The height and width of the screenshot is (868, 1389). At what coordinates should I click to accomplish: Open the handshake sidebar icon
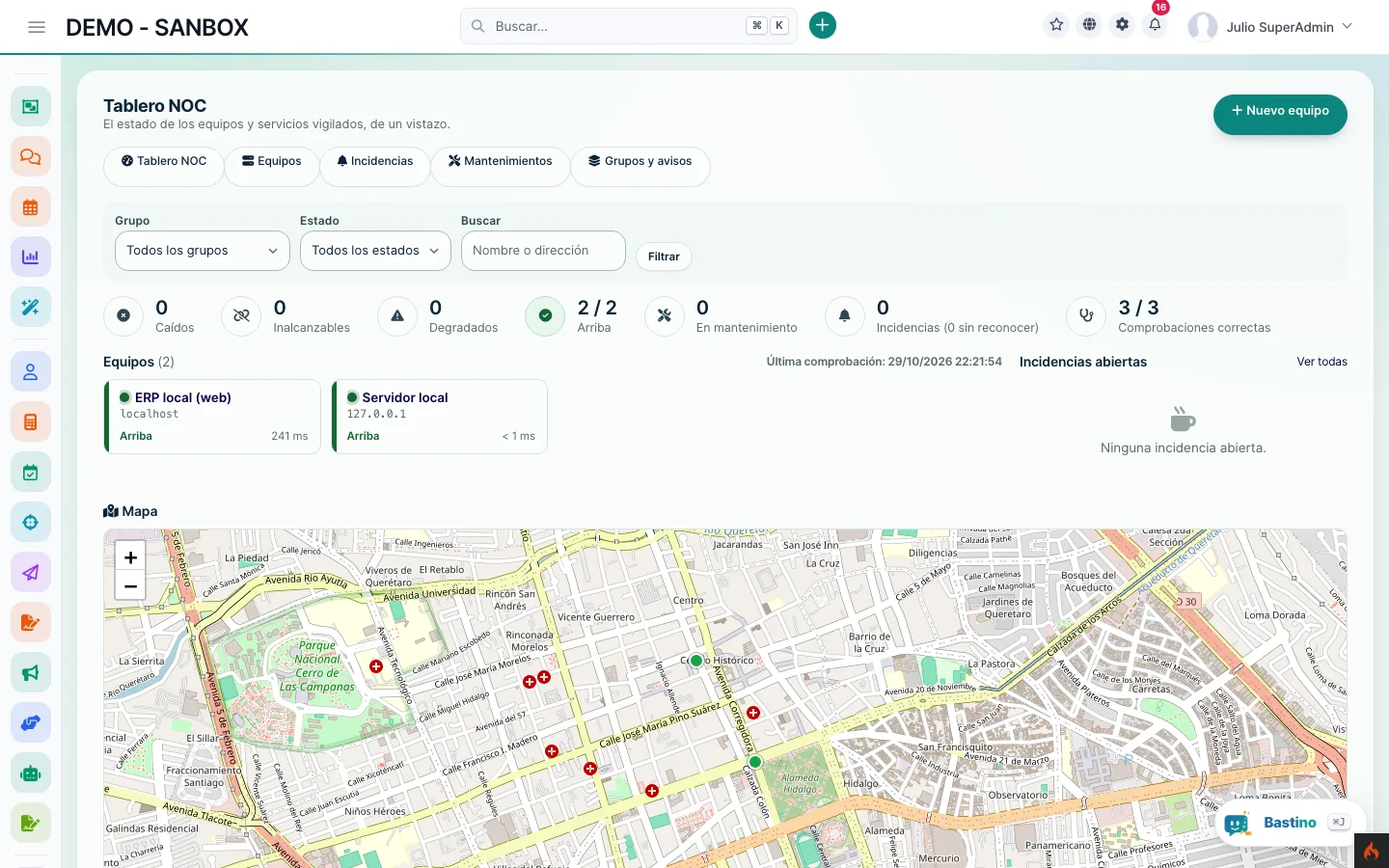(31, 722)
